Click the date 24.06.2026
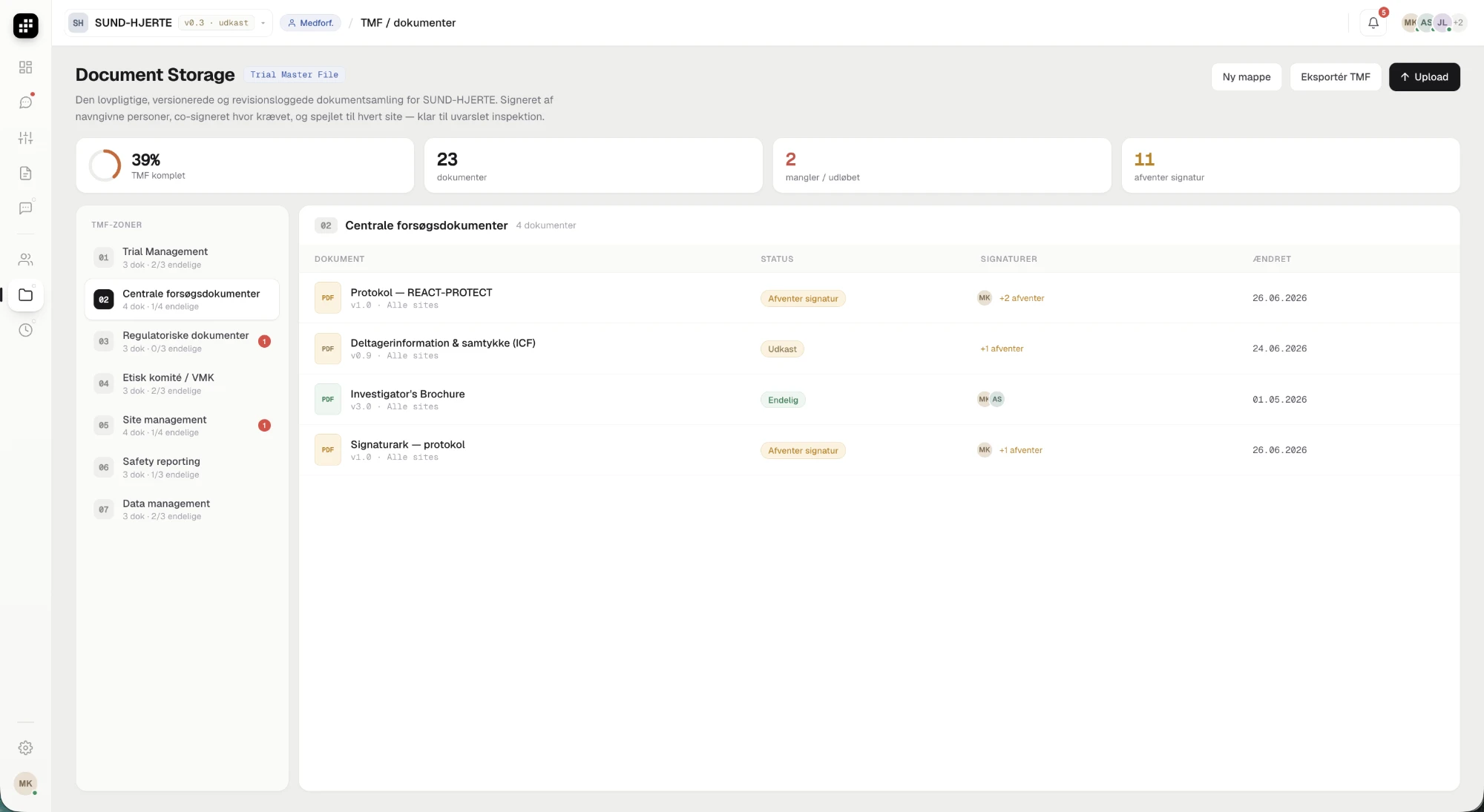Screen dimensions: 1484x812 (1279, 349)
